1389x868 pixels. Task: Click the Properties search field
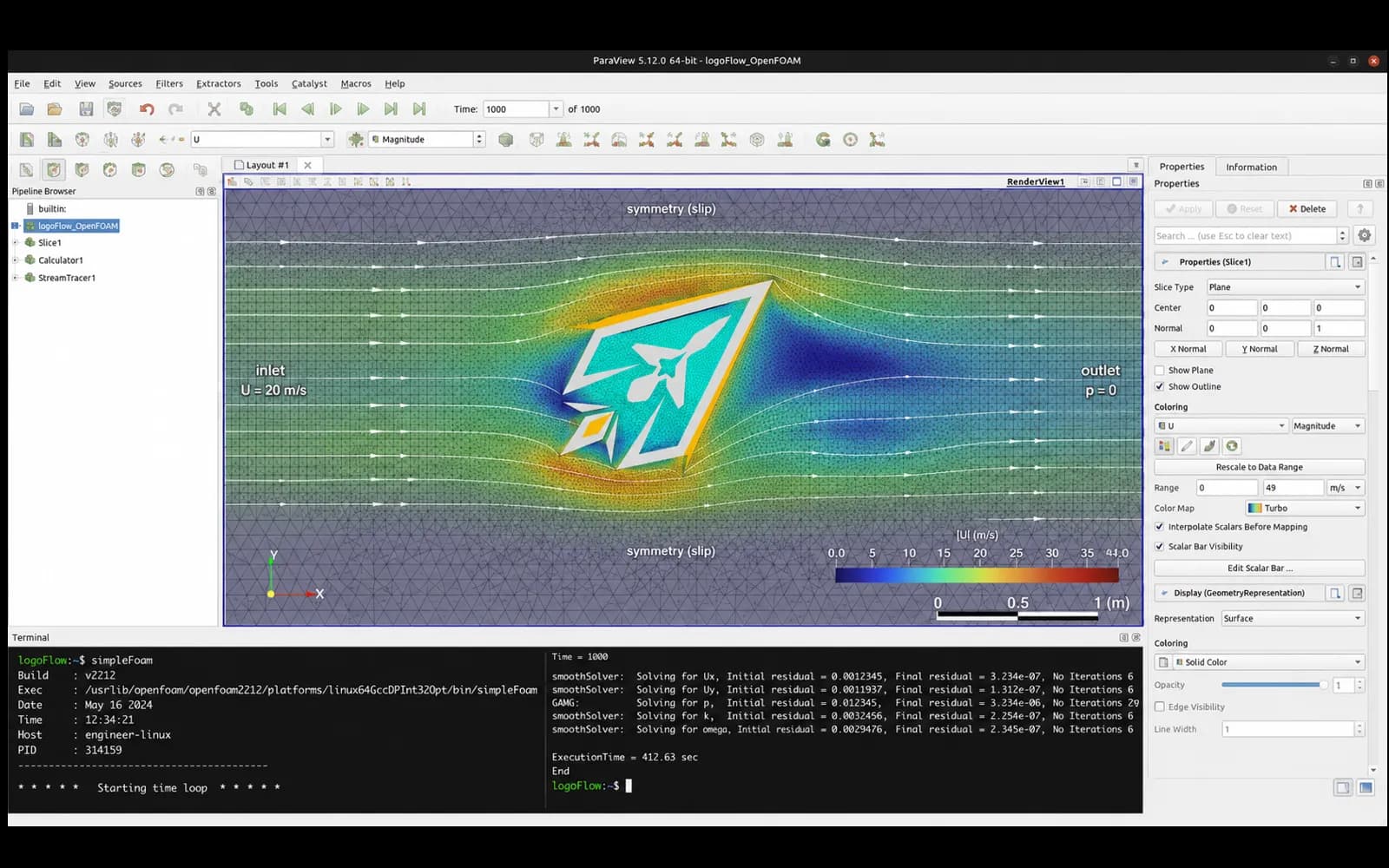1246,235
